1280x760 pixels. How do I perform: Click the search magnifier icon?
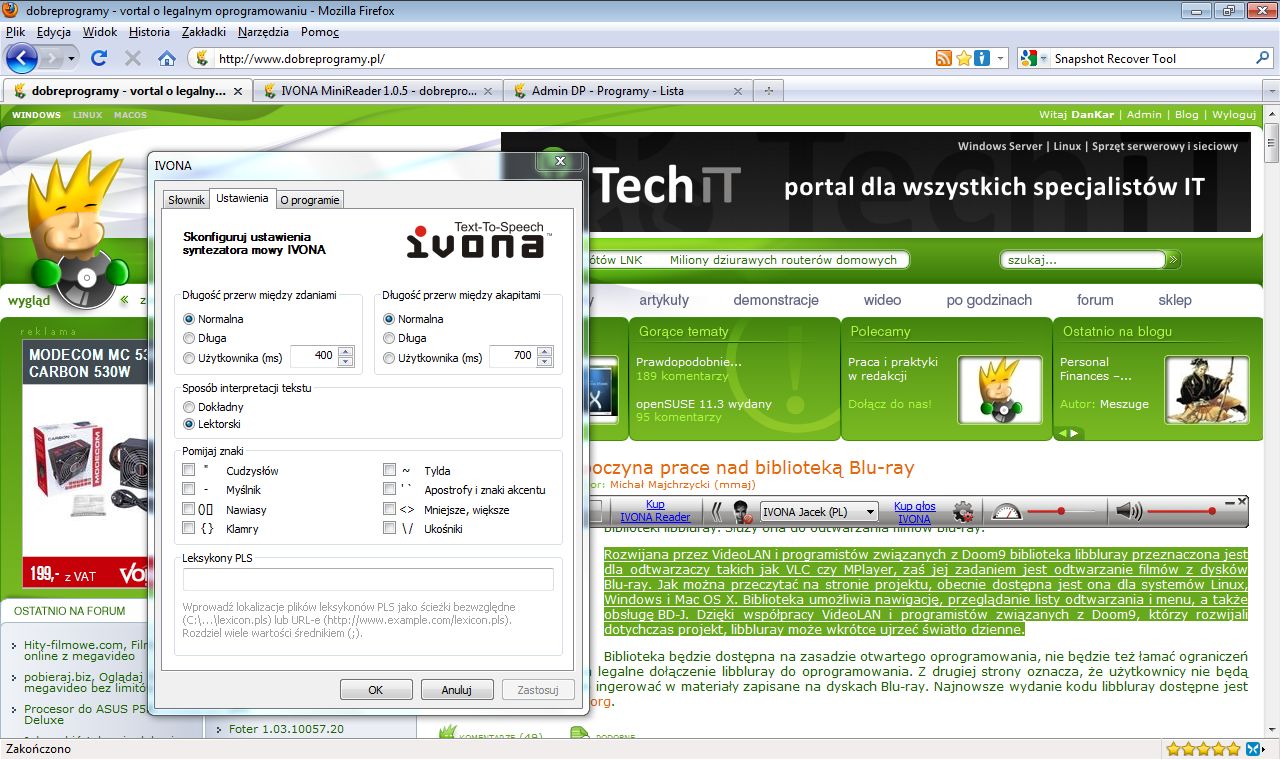[x=1262, y=58]
